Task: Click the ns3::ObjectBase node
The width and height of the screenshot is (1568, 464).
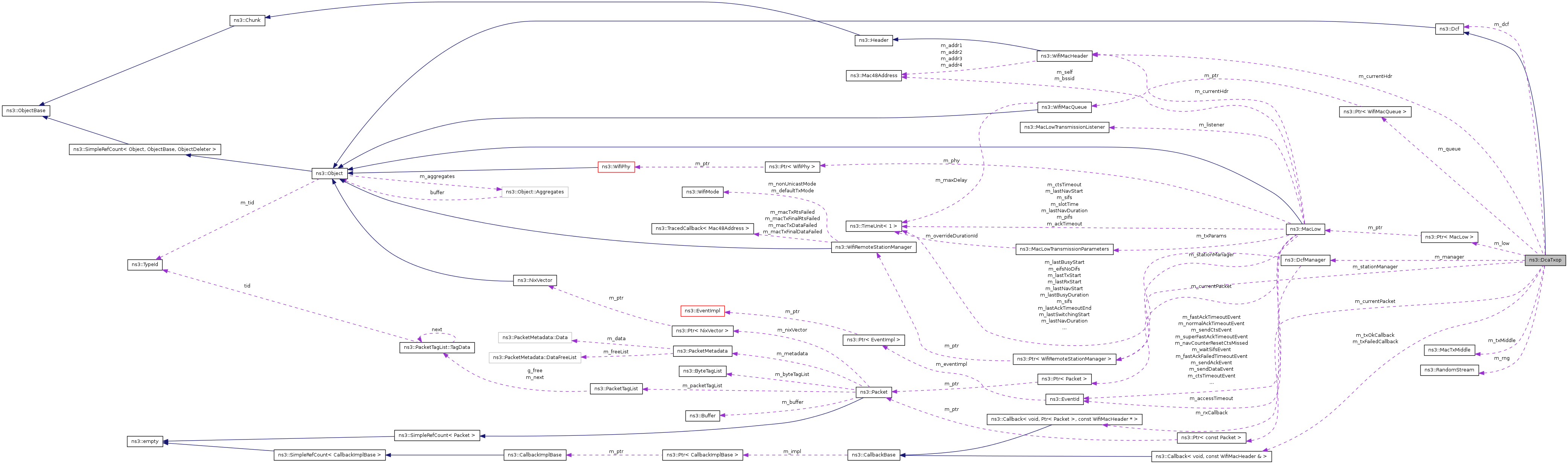Action: click(x=26, y=111)
